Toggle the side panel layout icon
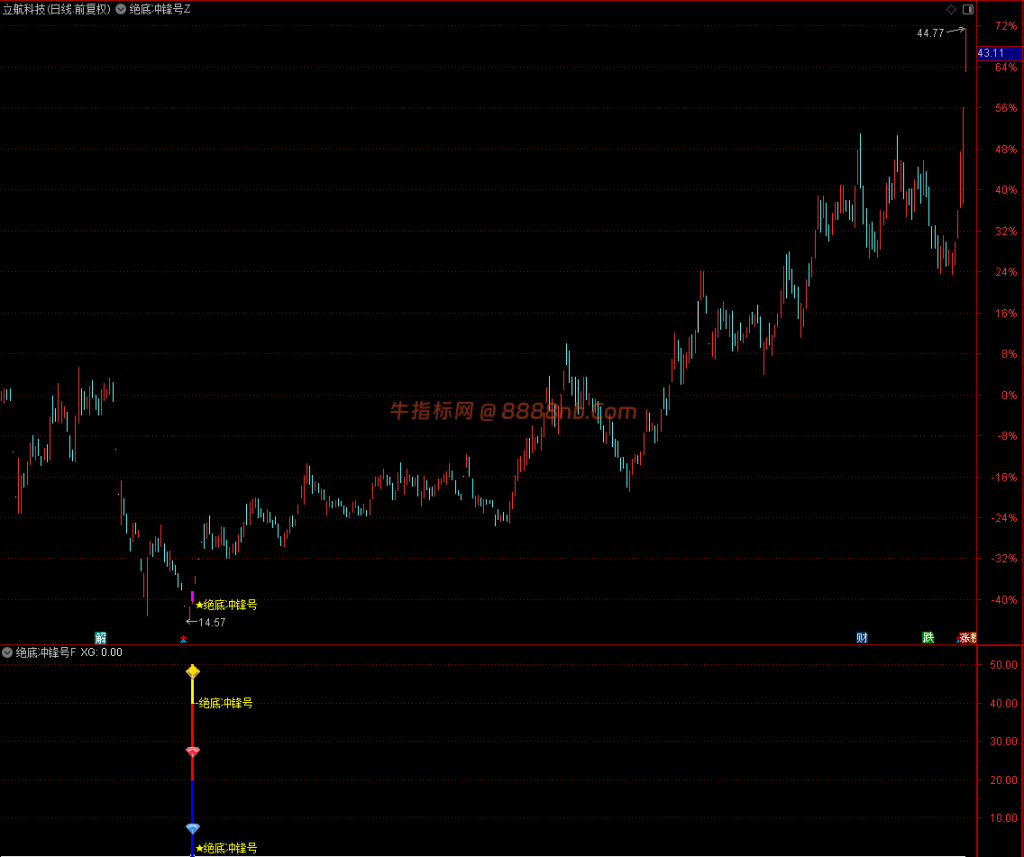1024x857 pixels. [x=968, y=9]
